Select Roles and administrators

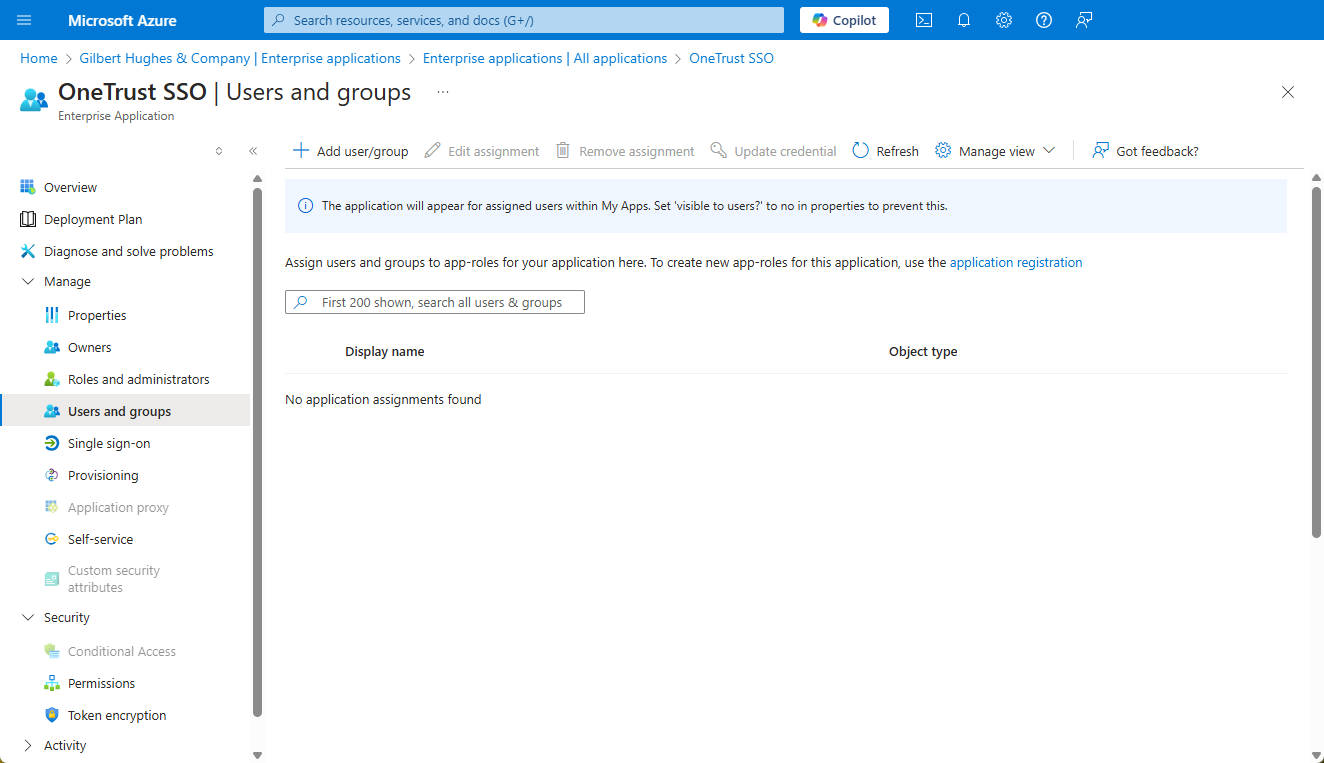(138, 378)
